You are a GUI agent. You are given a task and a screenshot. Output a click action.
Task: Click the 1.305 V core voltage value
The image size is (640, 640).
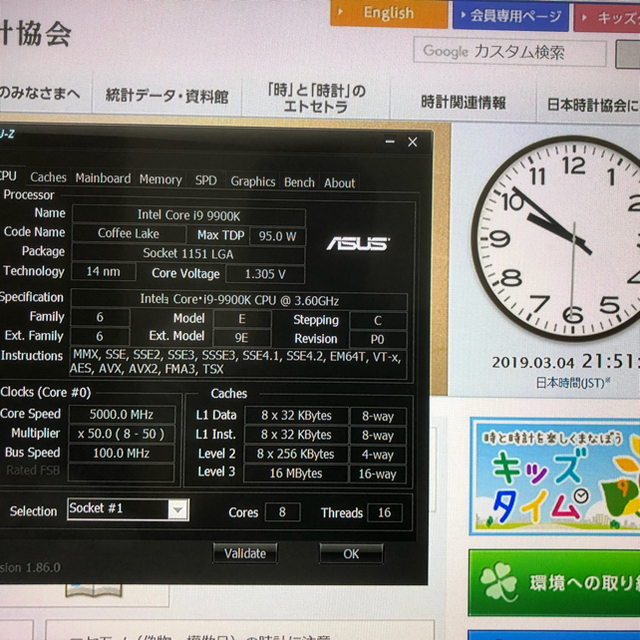point(265,274)
